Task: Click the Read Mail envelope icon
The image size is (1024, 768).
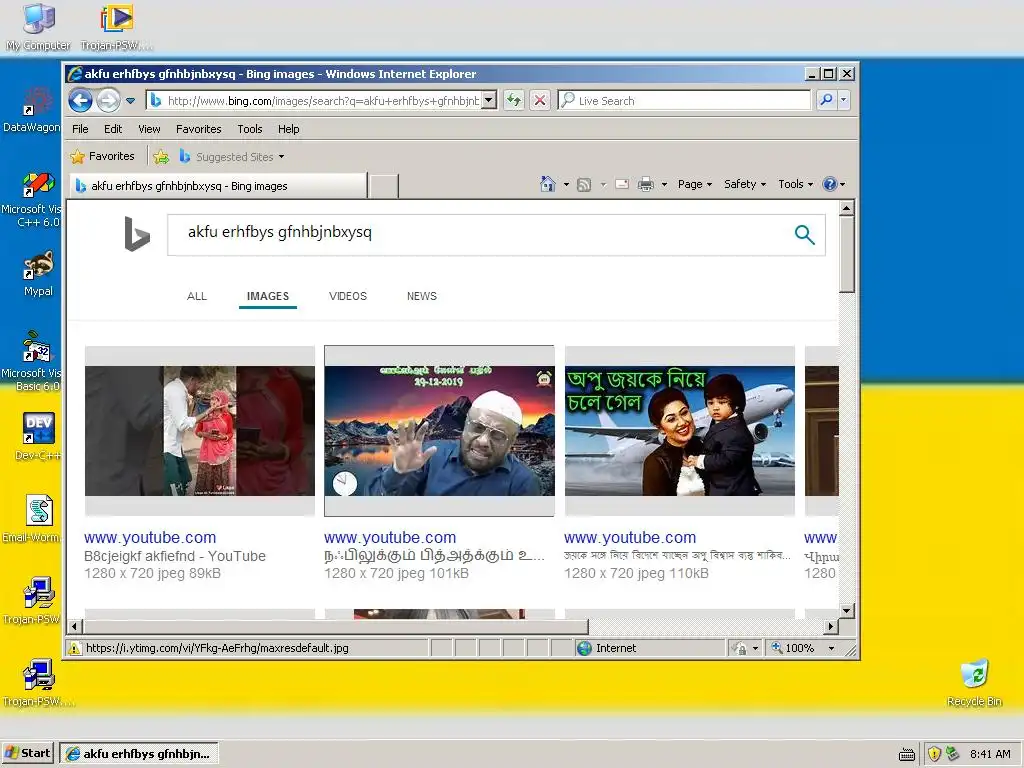Action: coord(622,184)
